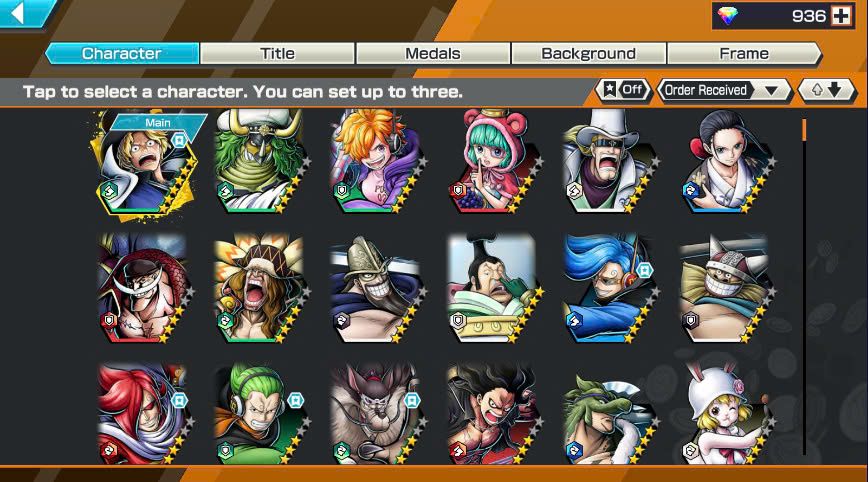Select green-haired Zoro with headphones
This screenshot has width=868, height=482.
260,413
